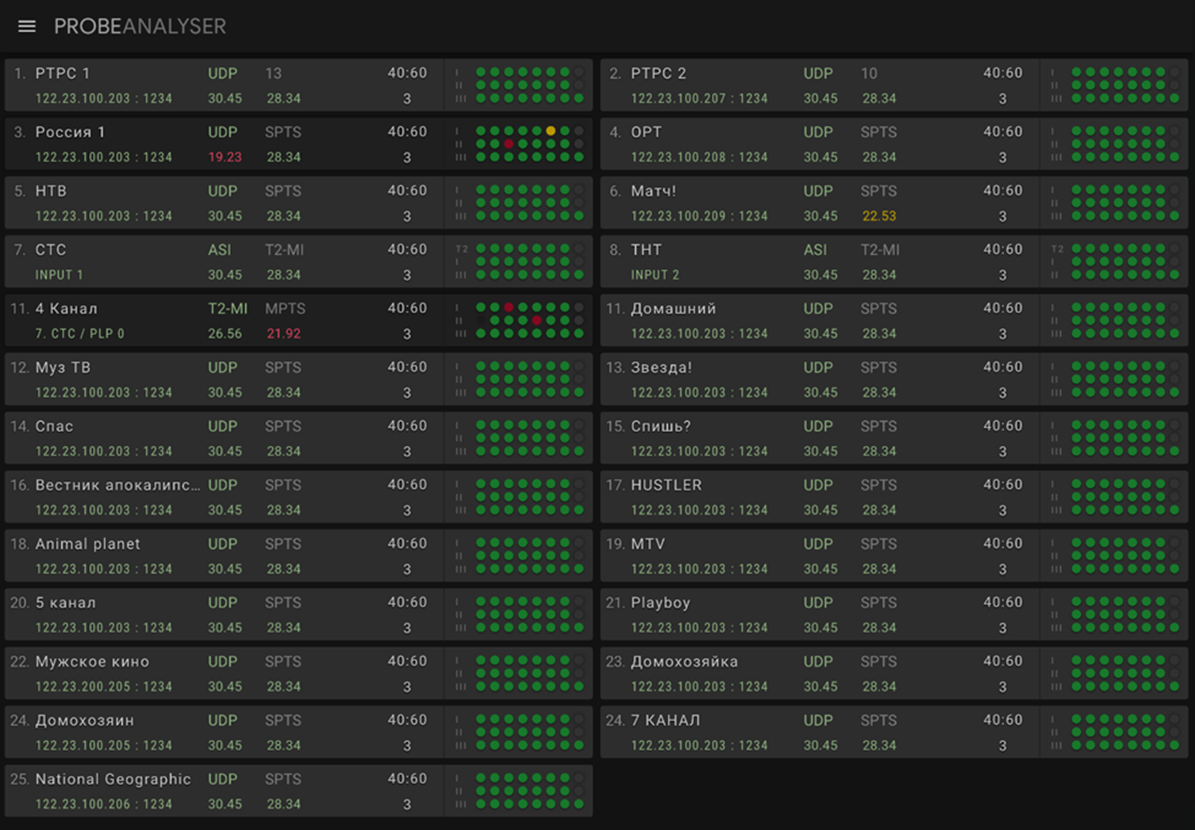Choose the Мужское кино channel name
Screen dimensions: 1195x830
92,662
